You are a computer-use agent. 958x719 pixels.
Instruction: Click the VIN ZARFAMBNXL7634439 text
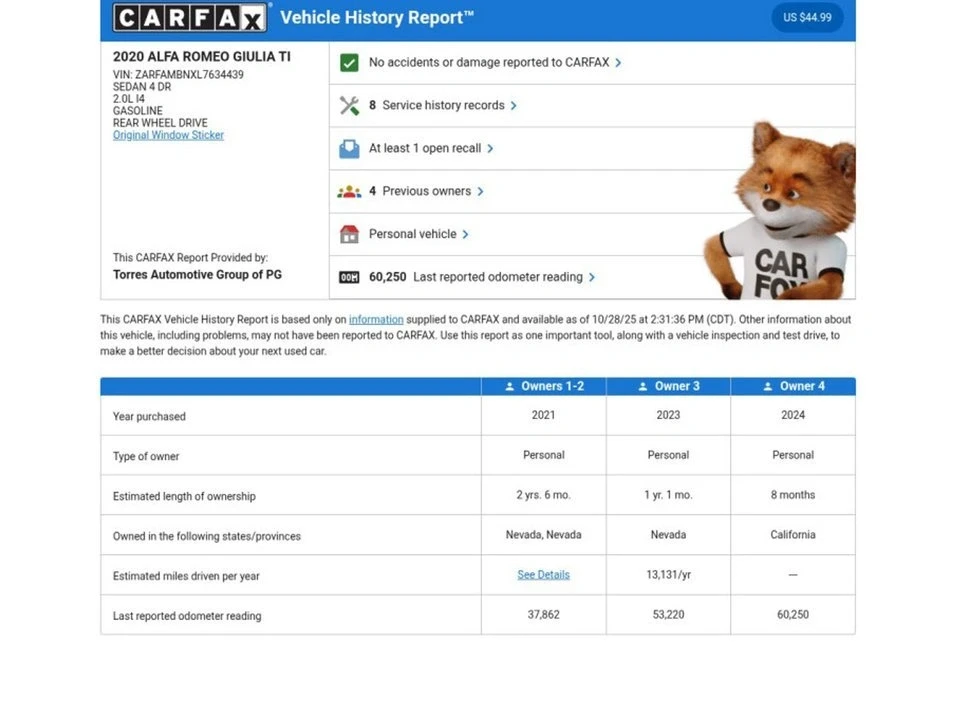178,75
